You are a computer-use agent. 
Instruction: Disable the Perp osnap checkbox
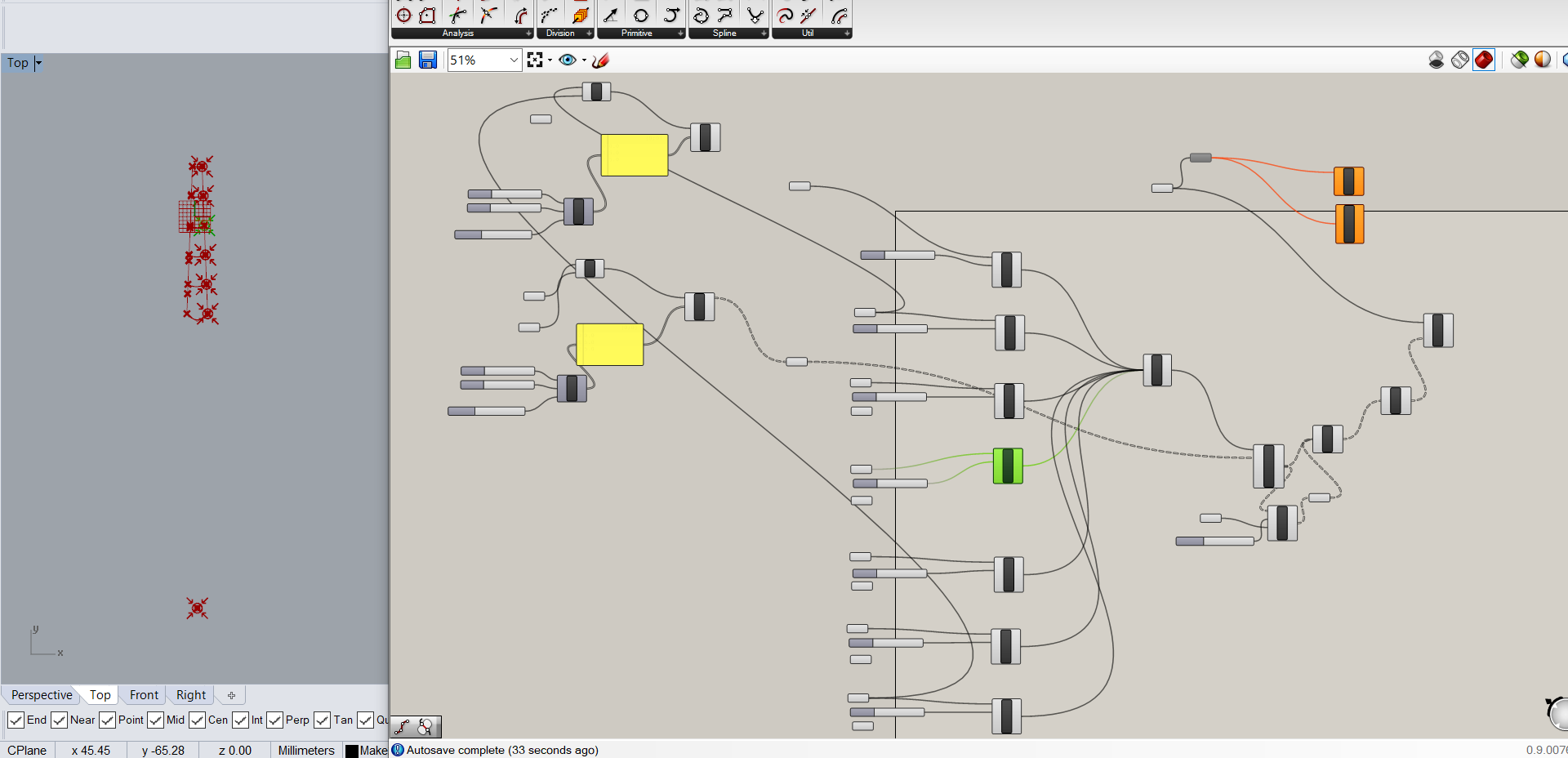tap(274, 720)
